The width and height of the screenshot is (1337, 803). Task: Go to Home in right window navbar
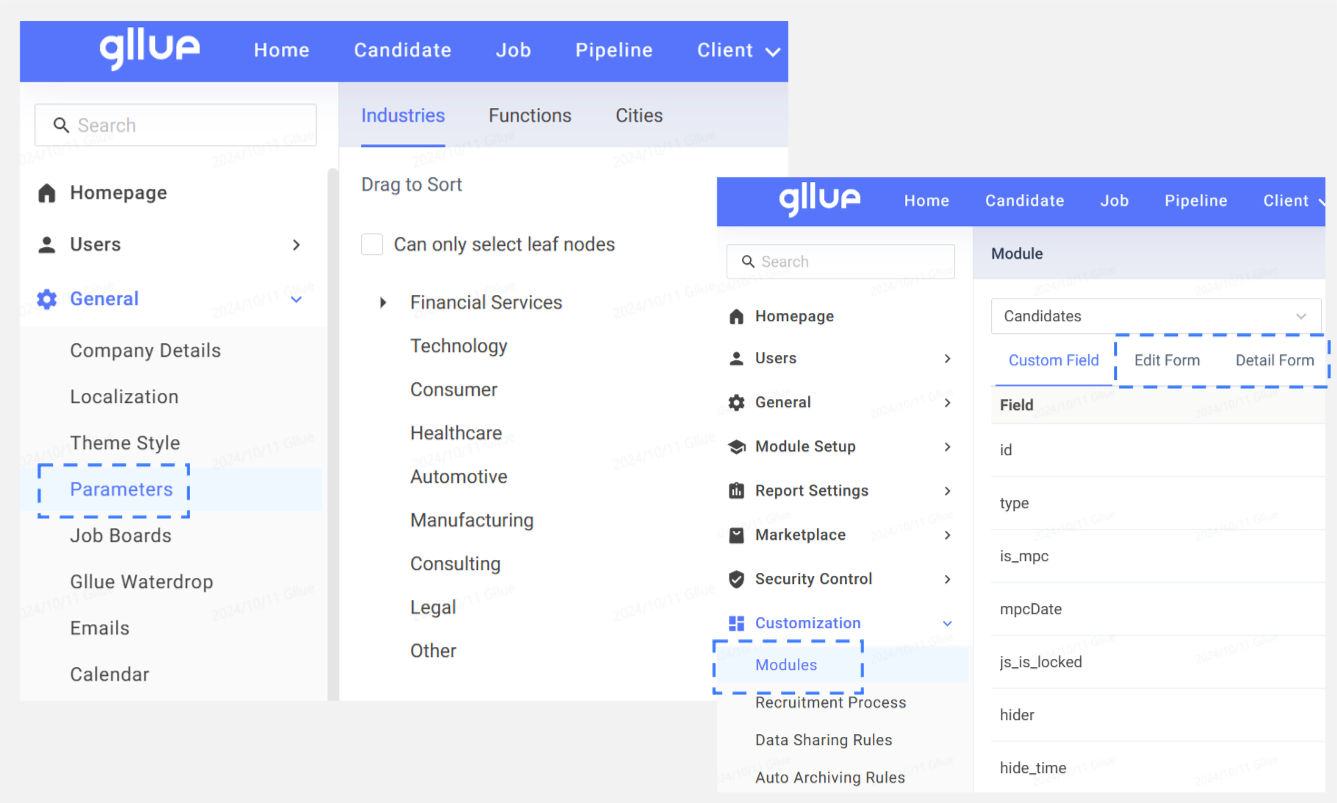pyautogui.click(x=926, y=201)
